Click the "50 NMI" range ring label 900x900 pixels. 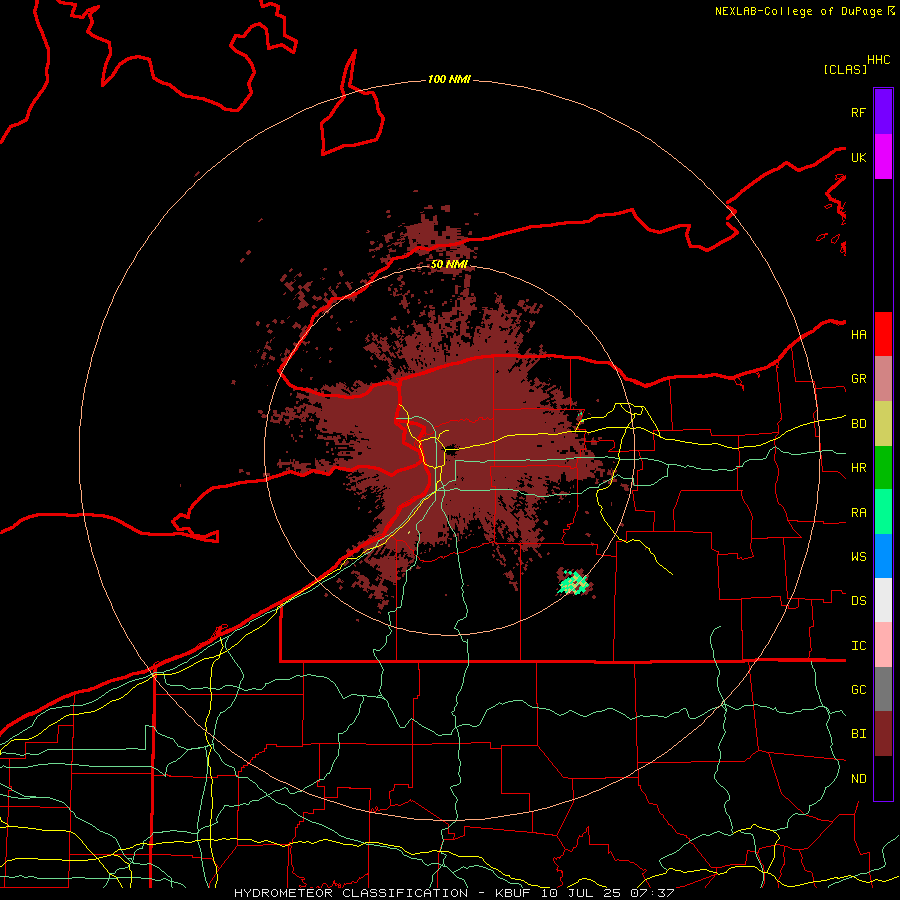coord(449,264)
